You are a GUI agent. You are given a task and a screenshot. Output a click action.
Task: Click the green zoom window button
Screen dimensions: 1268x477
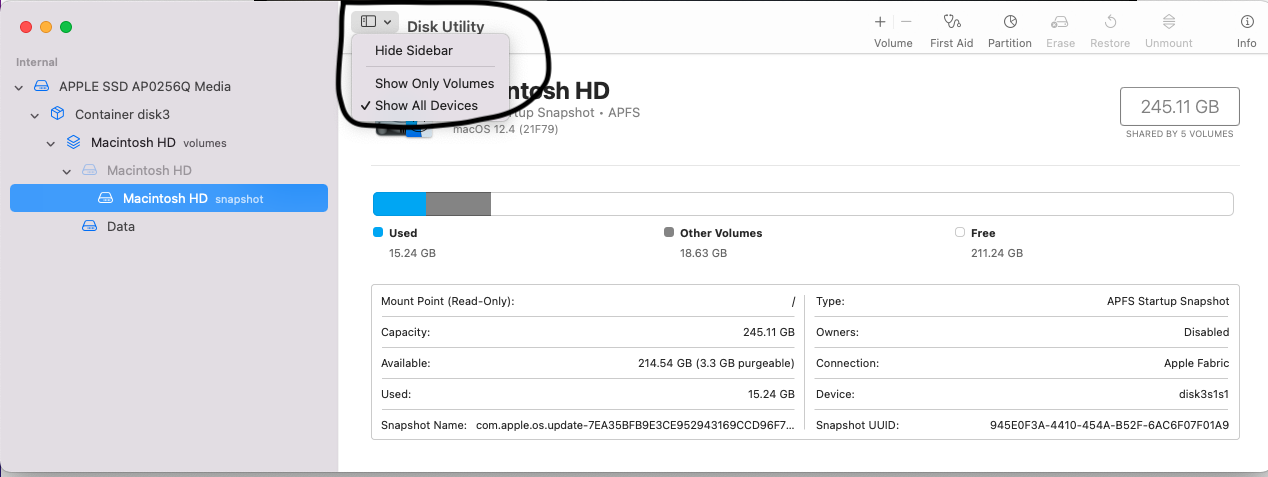point(66,27)
